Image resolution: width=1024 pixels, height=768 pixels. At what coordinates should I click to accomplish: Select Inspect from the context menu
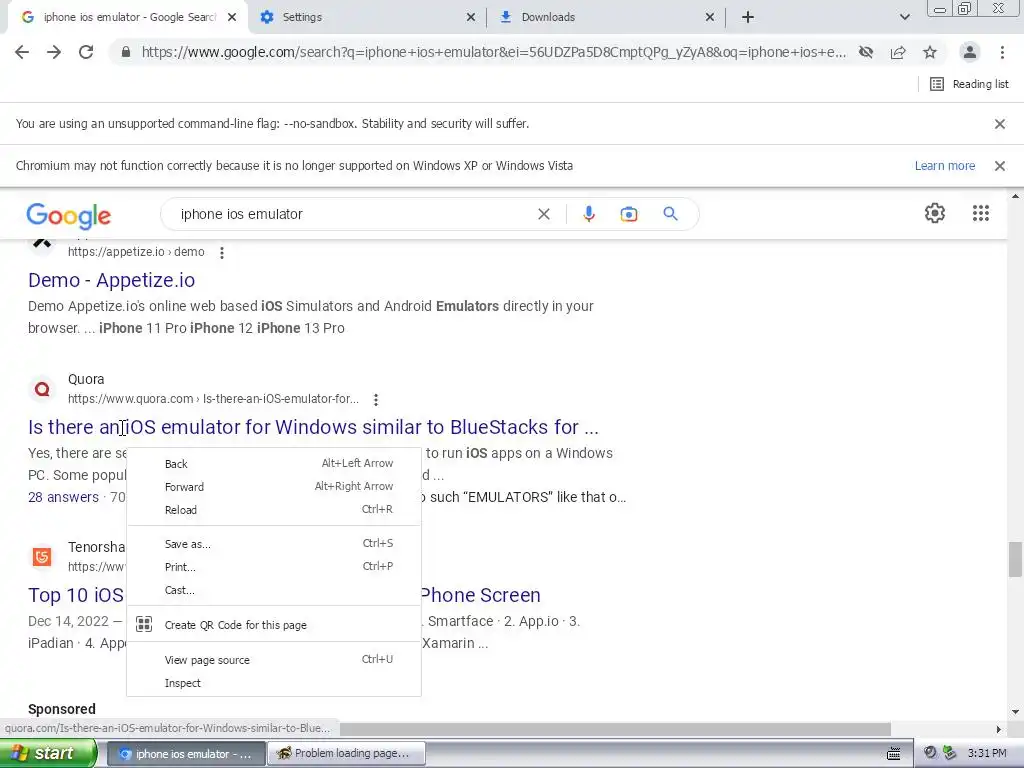(274, 683)
